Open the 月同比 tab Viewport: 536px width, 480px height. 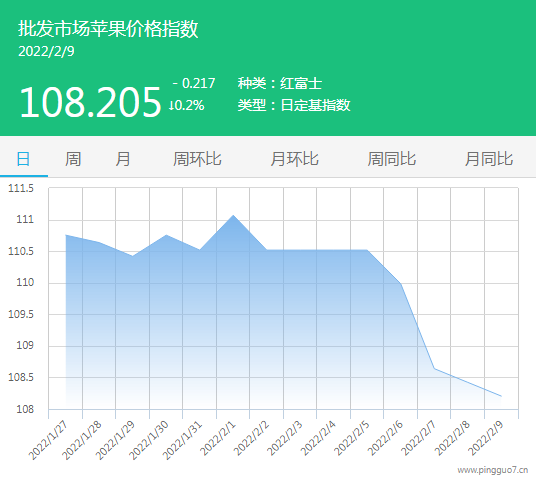pyautogui.click(x=489, y=159)
